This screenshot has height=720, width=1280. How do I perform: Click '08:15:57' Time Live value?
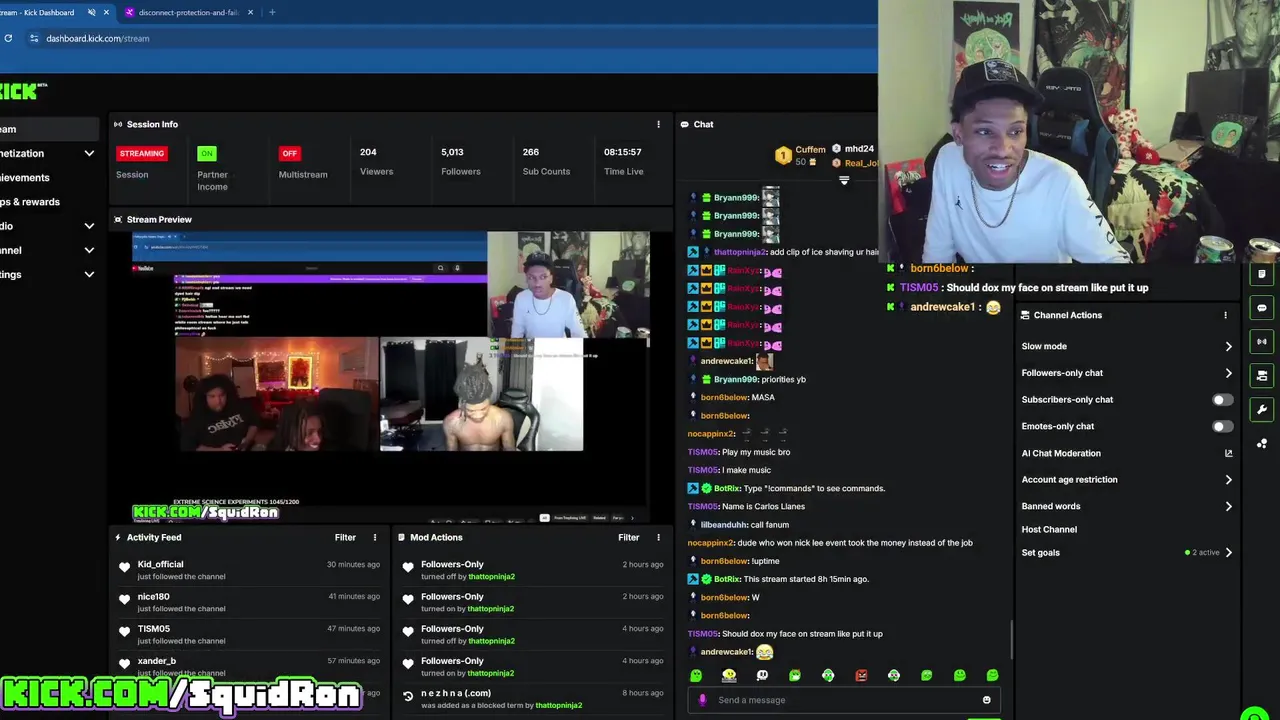[622, 152]
